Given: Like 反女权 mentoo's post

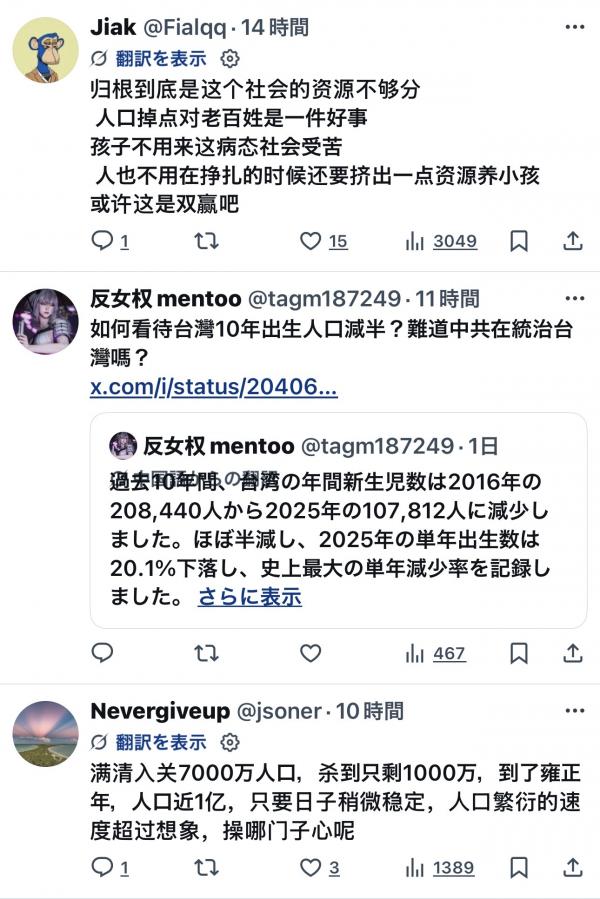Looking at the screenshot, I should pos(310,653).
